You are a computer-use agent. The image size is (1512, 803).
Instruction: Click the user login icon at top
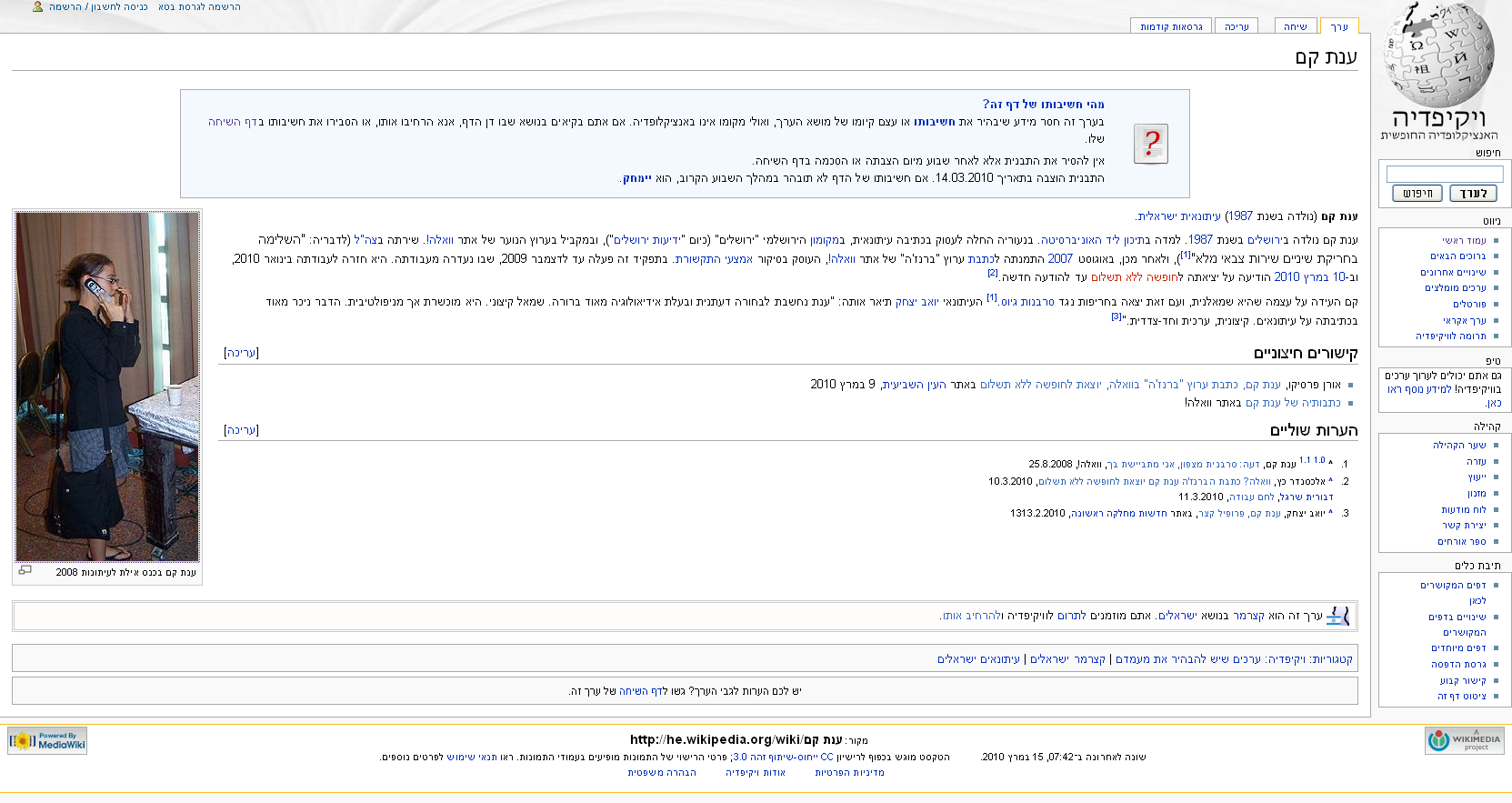point(37,6)
